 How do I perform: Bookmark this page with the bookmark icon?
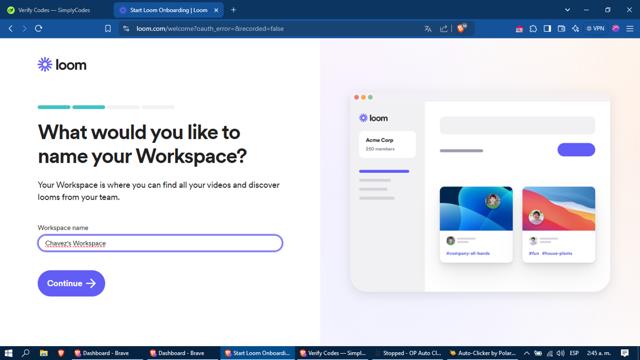(108, 29)
